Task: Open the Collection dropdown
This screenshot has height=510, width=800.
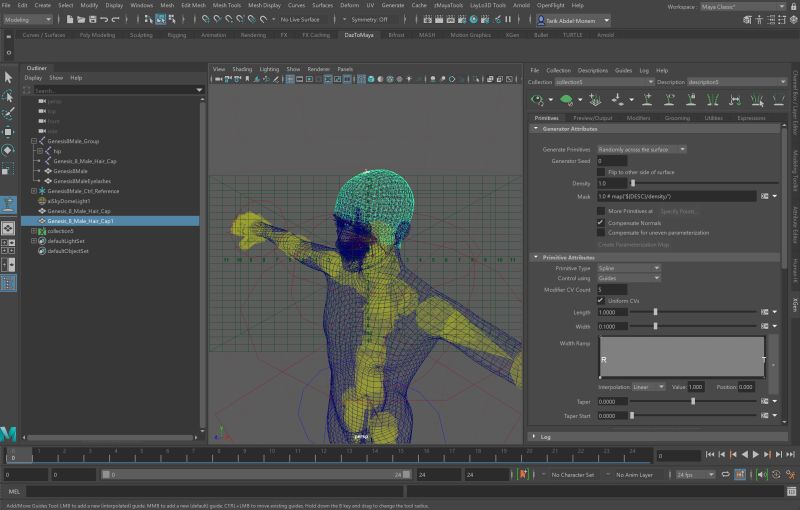Action: click(604, 82)
